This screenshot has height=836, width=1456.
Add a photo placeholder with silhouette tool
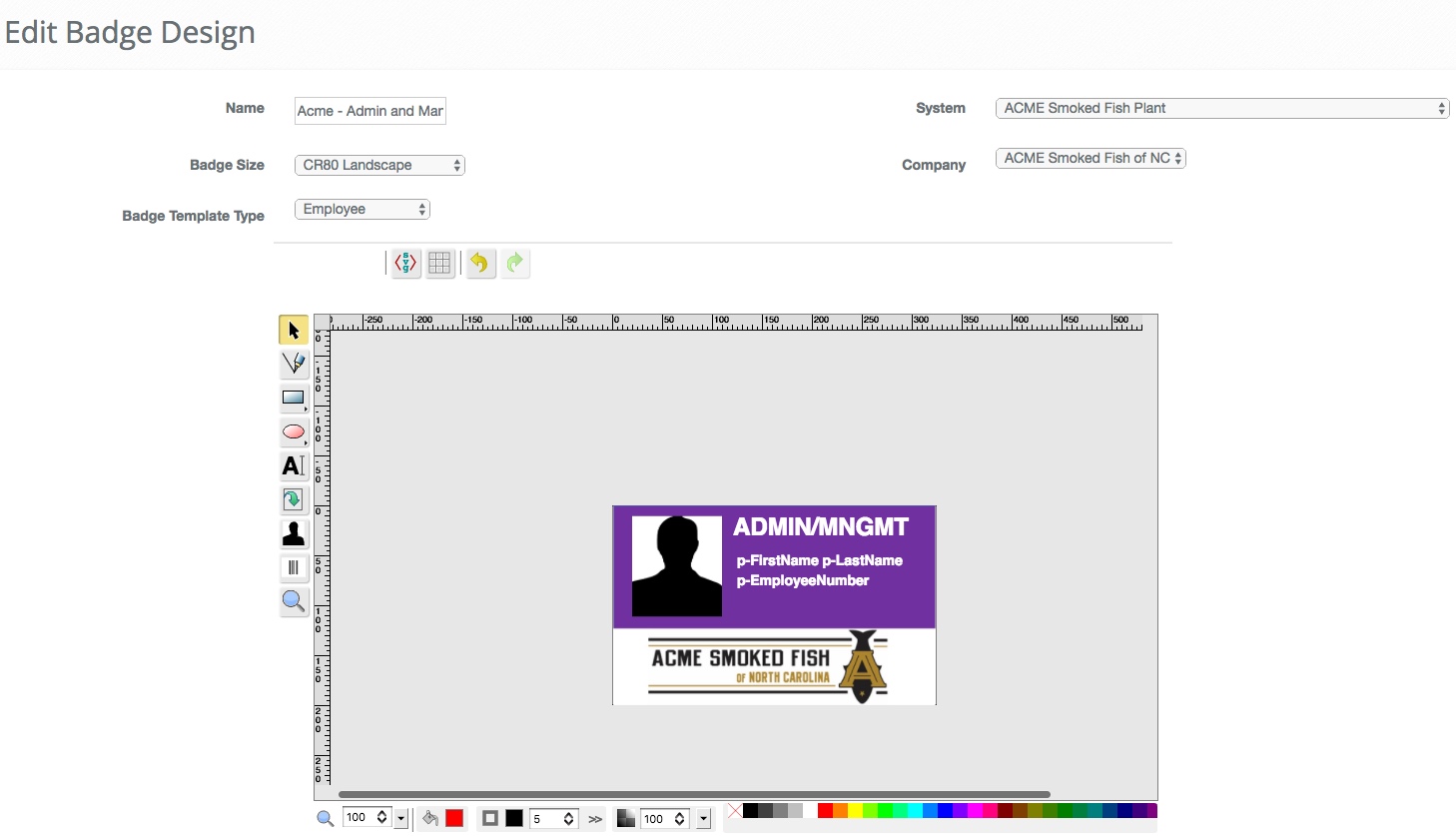[x=294, y=534]
